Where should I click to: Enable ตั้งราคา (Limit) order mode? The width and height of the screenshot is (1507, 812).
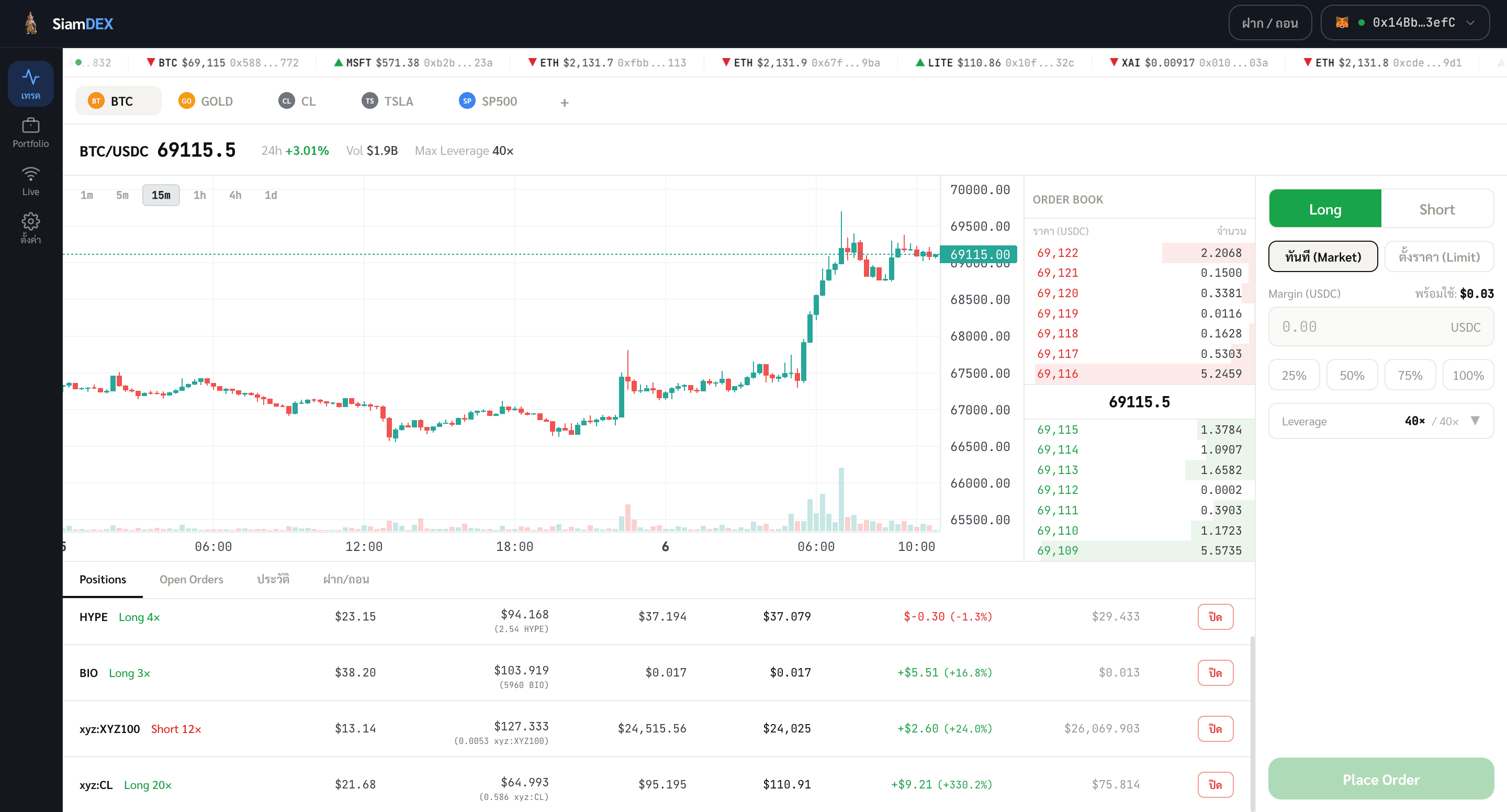[x=1439, y=256]
